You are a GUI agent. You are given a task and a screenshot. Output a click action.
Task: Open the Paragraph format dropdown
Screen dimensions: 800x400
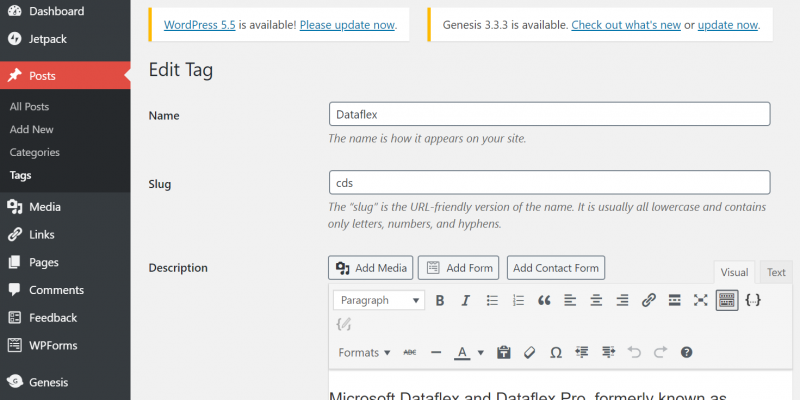click(379, 301)
